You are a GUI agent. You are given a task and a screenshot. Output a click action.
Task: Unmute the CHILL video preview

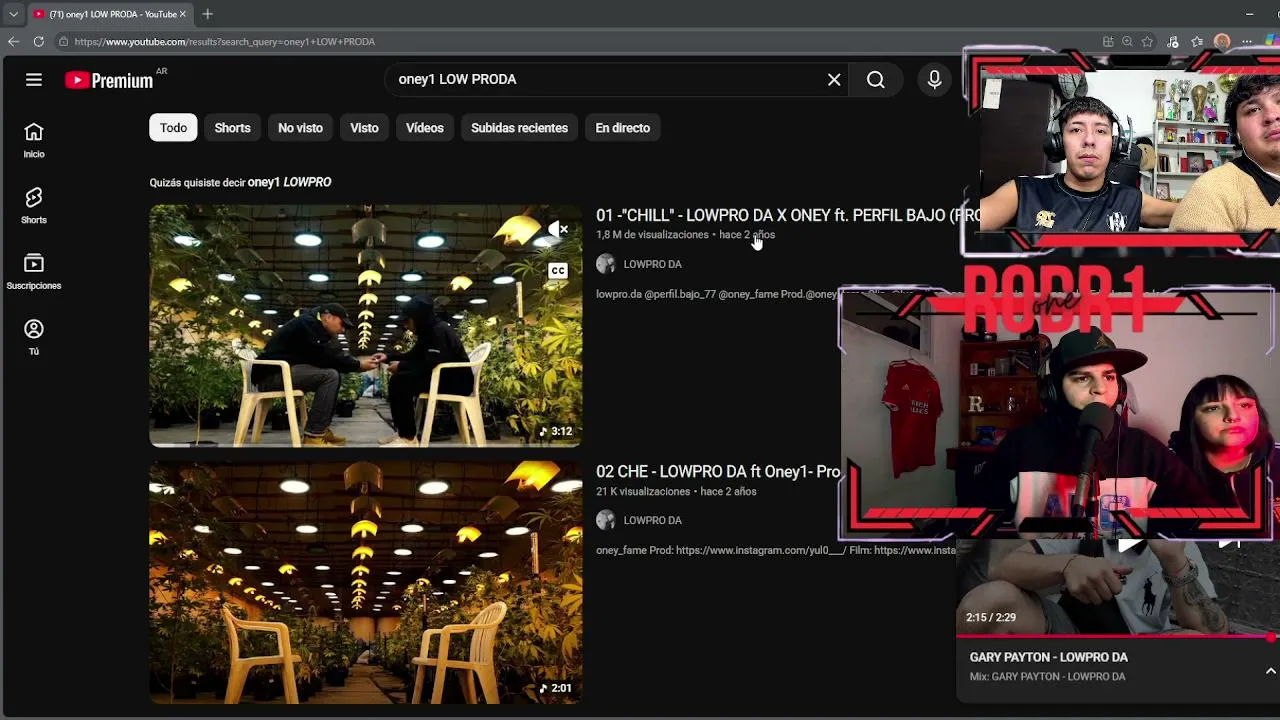558,230
